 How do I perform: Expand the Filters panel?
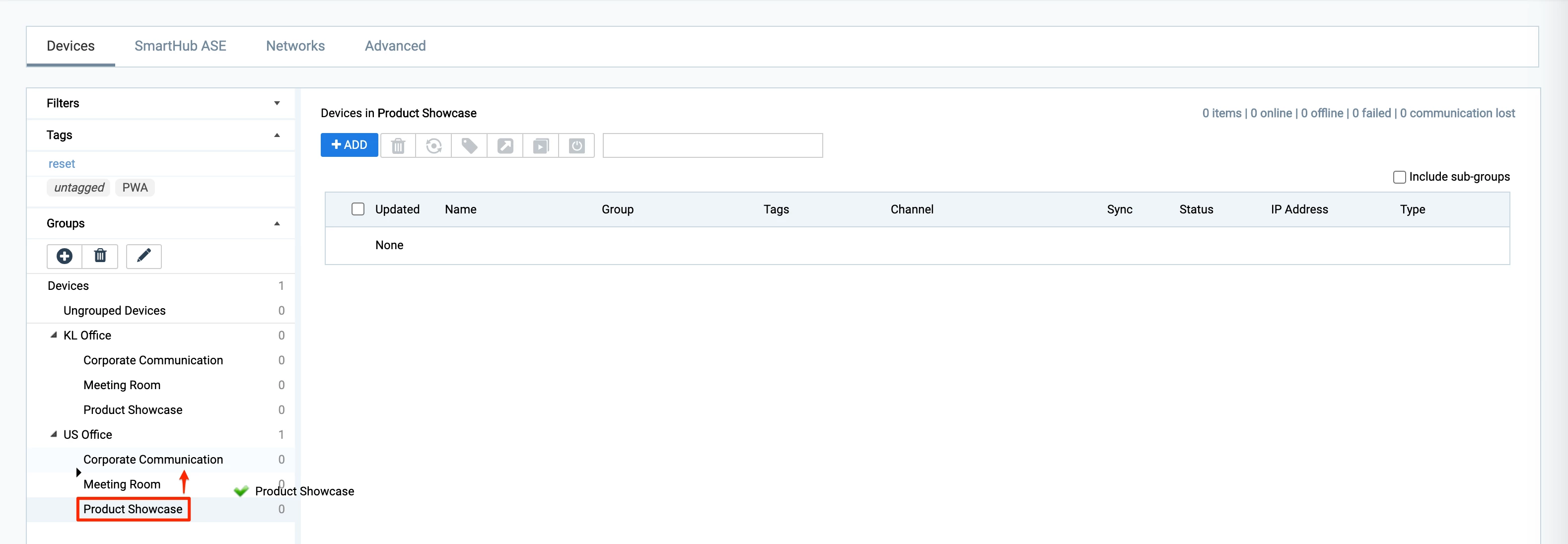[277, 103]
